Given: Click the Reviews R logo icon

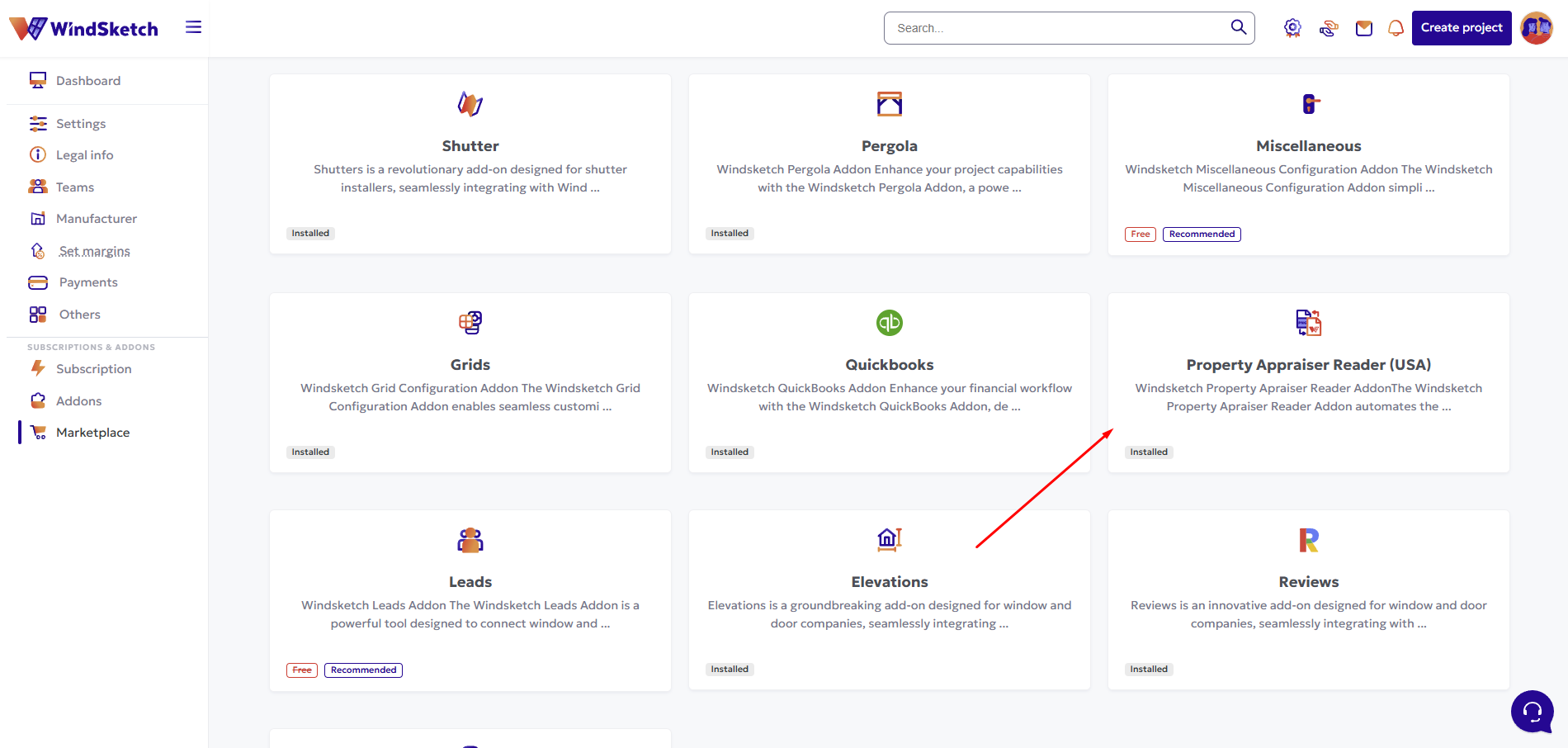Looking at the screenshot, I should 1309,540.
